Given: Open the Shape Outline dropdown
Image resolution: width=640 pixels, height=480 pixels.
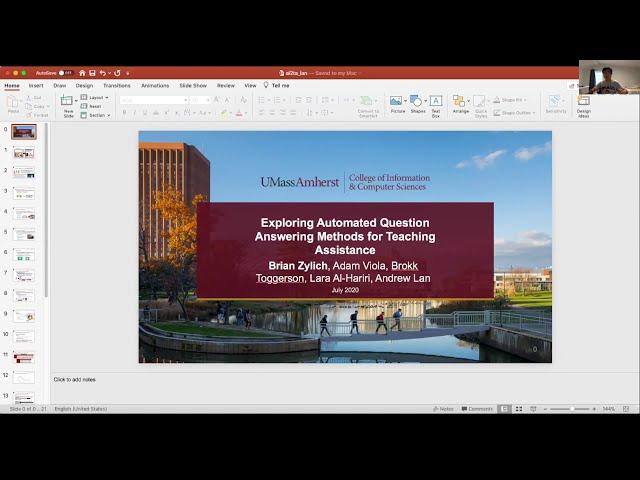Looking at the screenshot, I should click(513, 113).
